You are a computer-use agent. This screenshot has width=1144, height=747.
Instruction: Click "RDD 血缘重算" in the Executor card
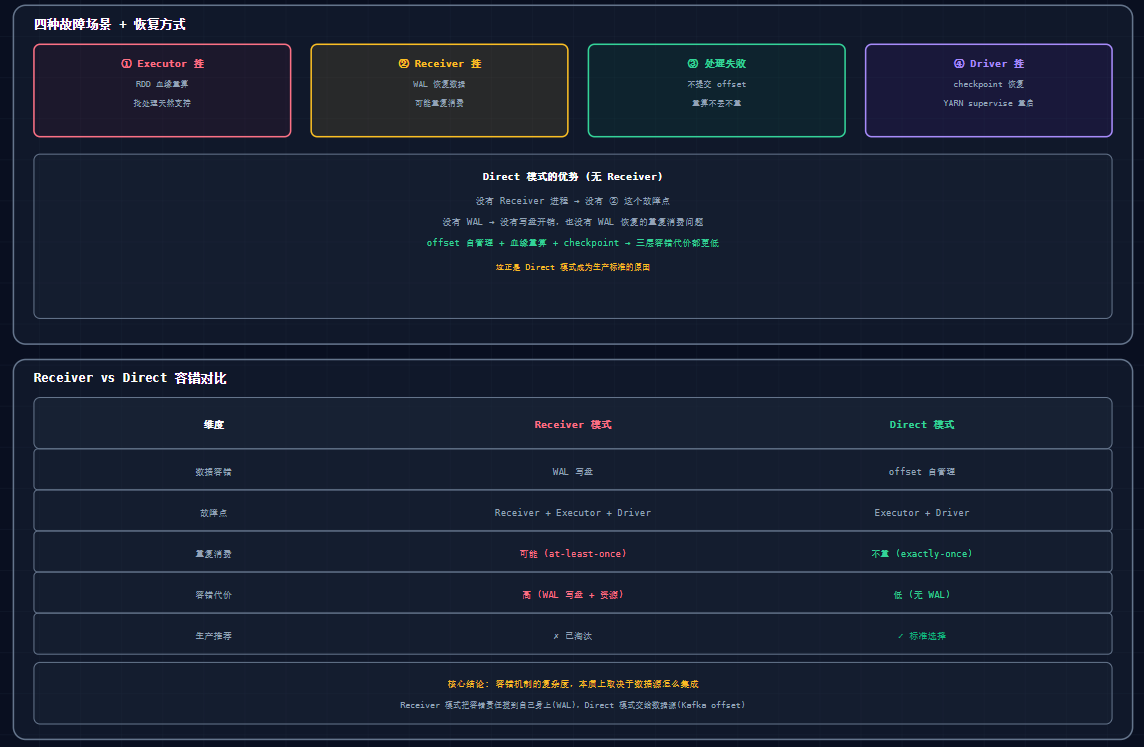pos(162,84)
